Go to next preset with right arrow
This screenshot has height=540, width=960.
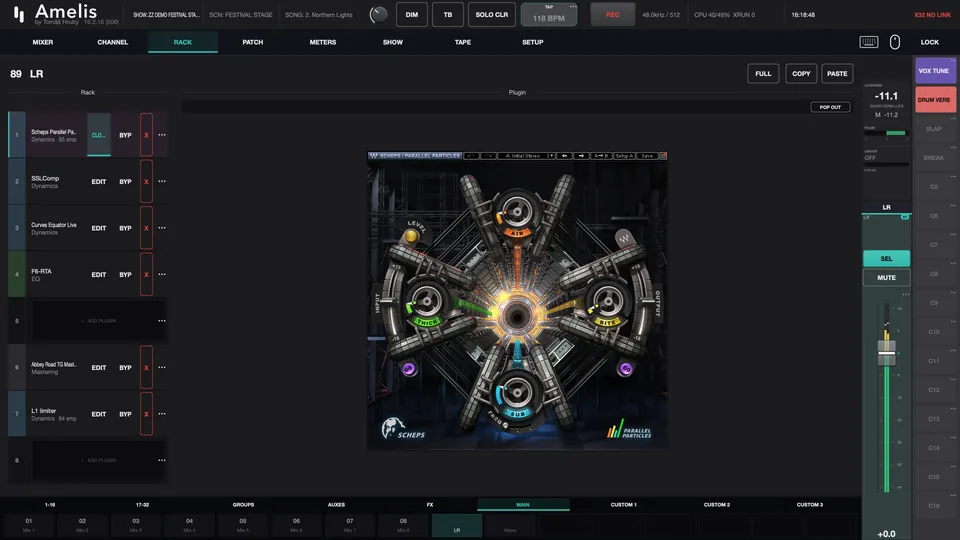tap(581, 156)
